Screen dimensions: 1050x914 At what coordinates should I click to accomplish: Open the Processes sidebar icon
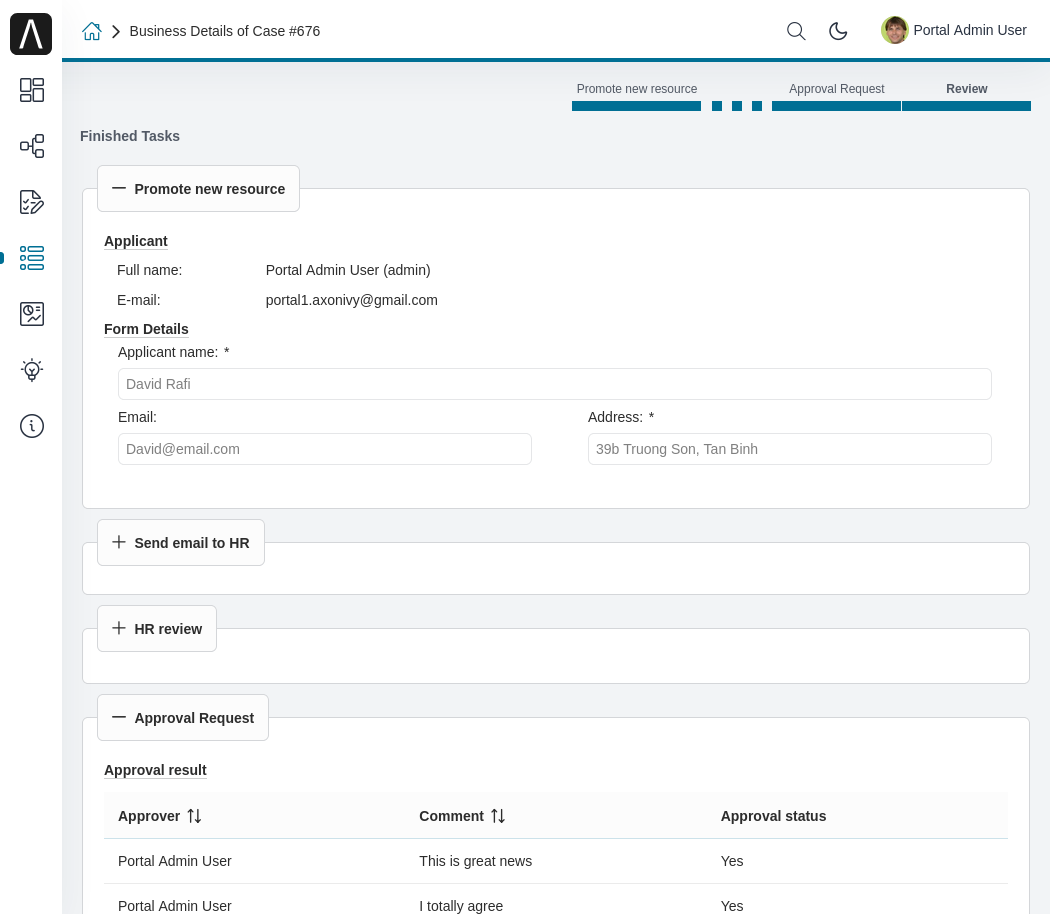coord(32,146)
